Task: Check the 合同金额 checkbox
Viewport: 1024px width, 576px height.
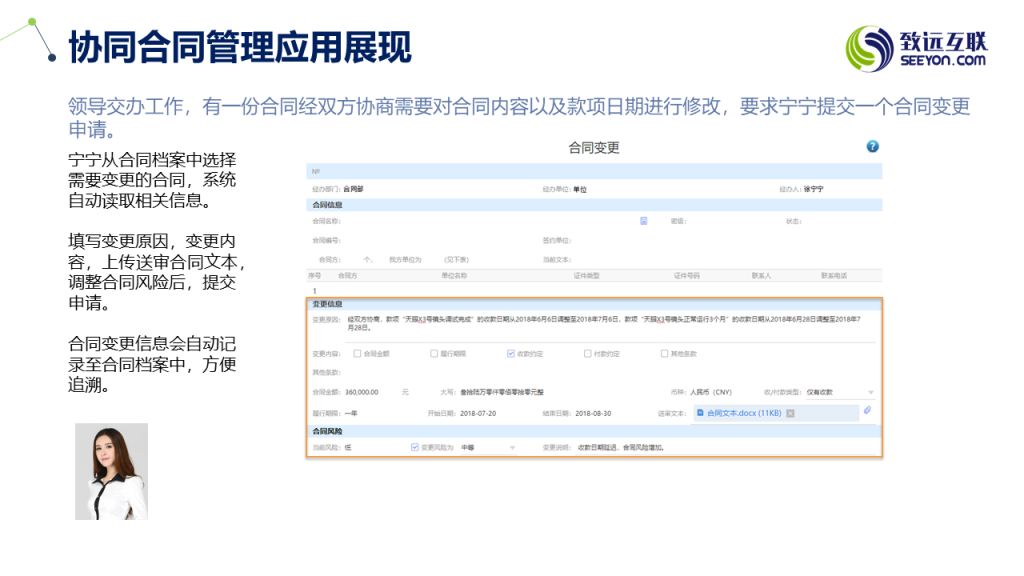Action: pyautogui.click(x=358, y=354)
